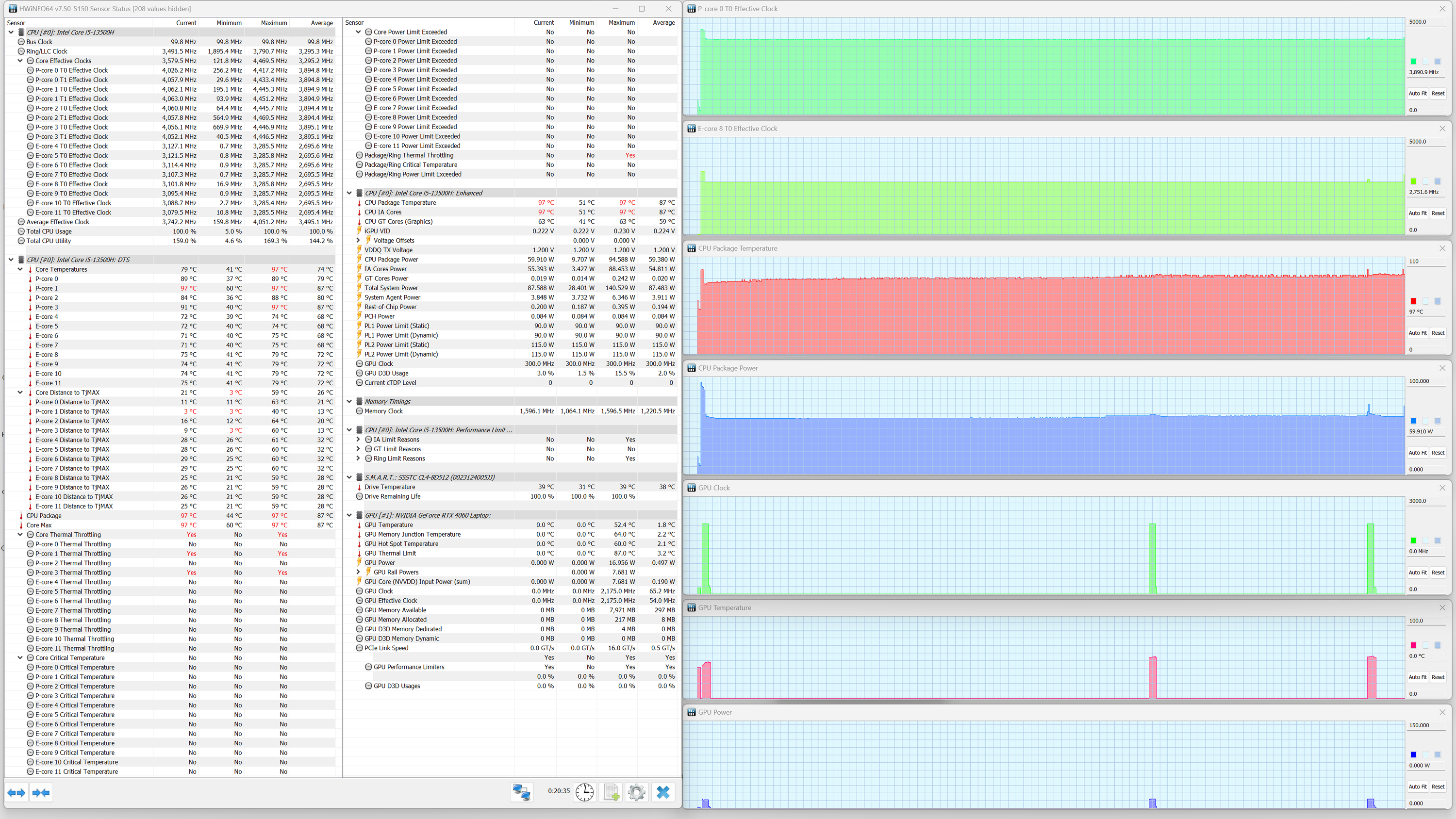This screenshot has width=1456, height=819.
Task: Click the blue X close sensors icon
Action: click(x=663, y=792)
